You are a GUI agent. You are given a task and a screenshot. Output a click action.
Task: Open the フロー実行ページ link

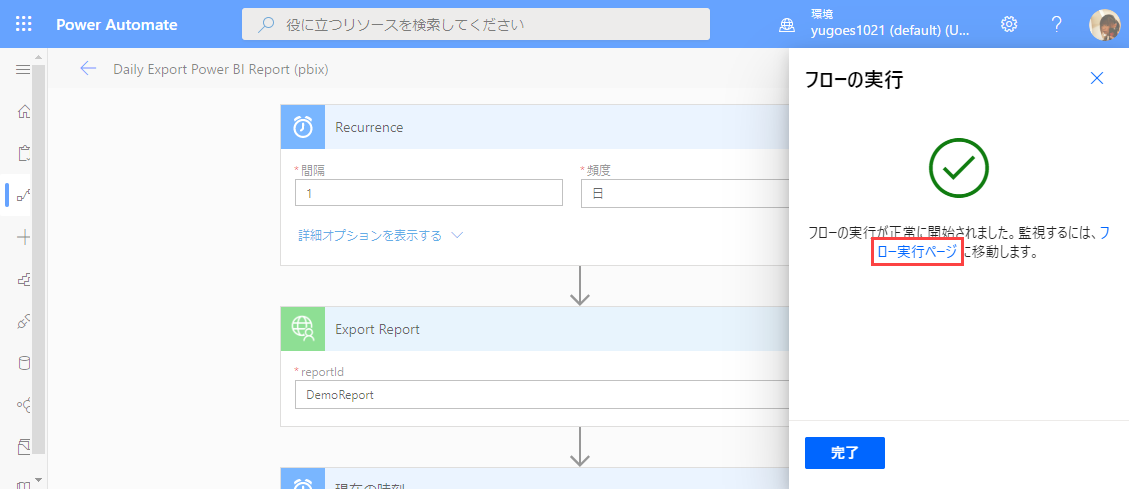coord(917,252)
